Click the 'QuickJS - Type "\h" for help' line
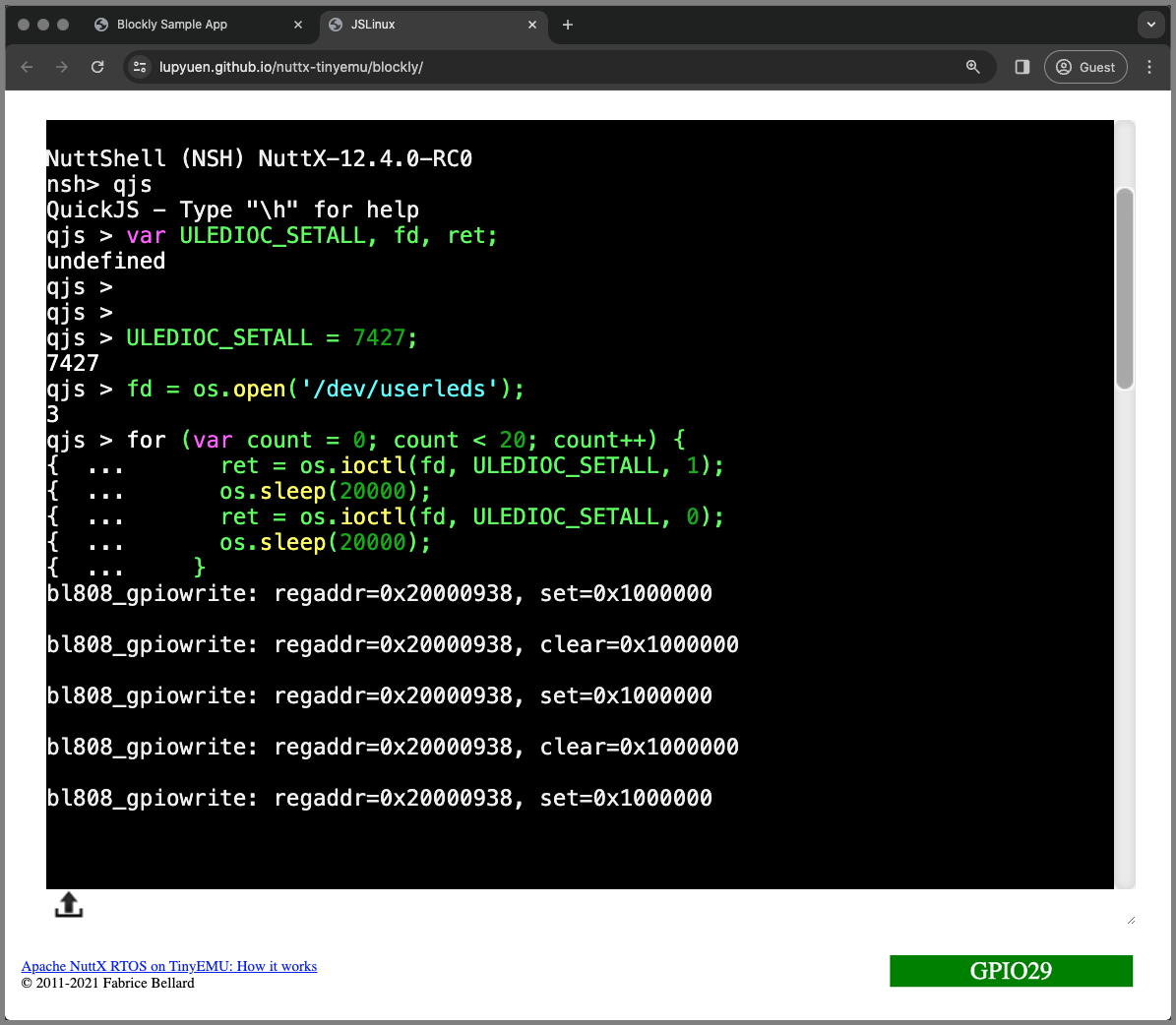1176x1025 pixels. point(232,210)
